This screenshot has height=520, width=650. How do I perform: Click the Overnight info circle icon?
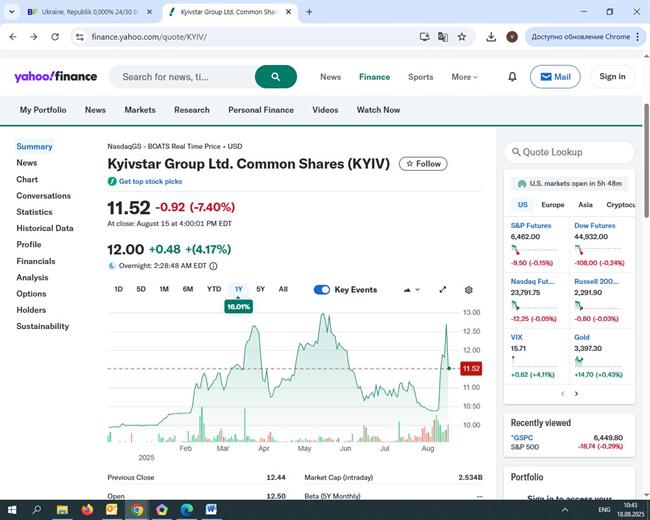213,266
